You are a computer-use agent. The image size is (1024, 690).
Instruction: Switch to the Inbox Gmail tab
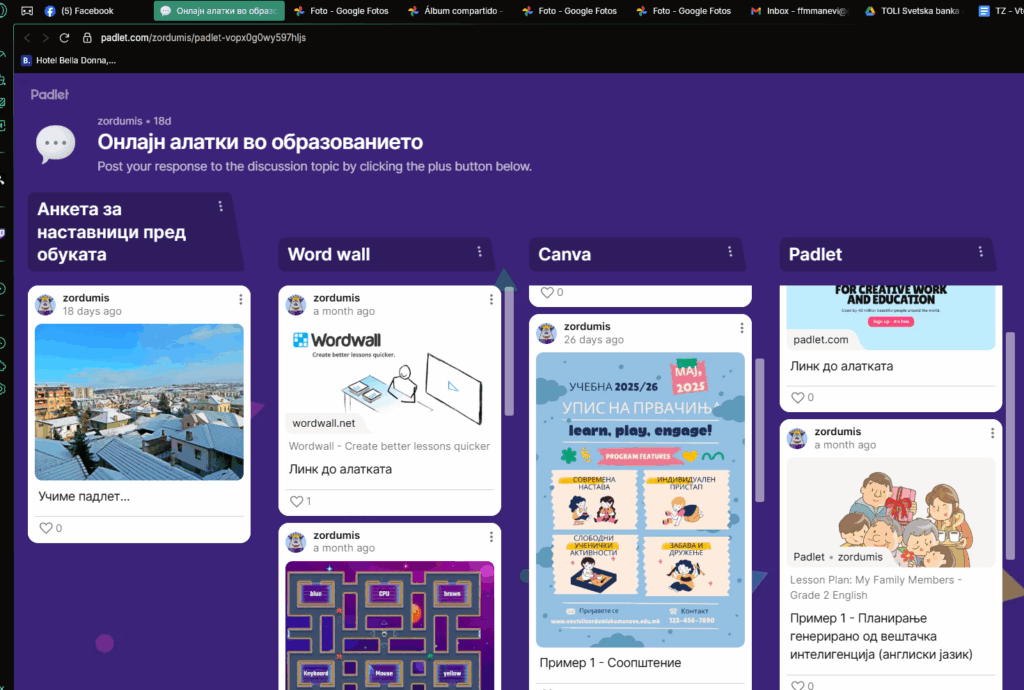coord(799,11)
